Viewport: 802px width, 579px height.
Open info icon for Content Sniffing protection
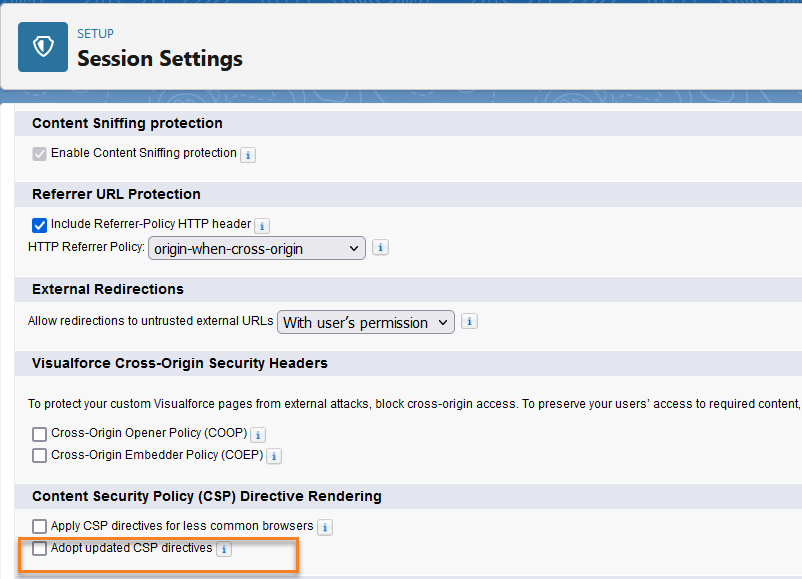coord(248,154)
